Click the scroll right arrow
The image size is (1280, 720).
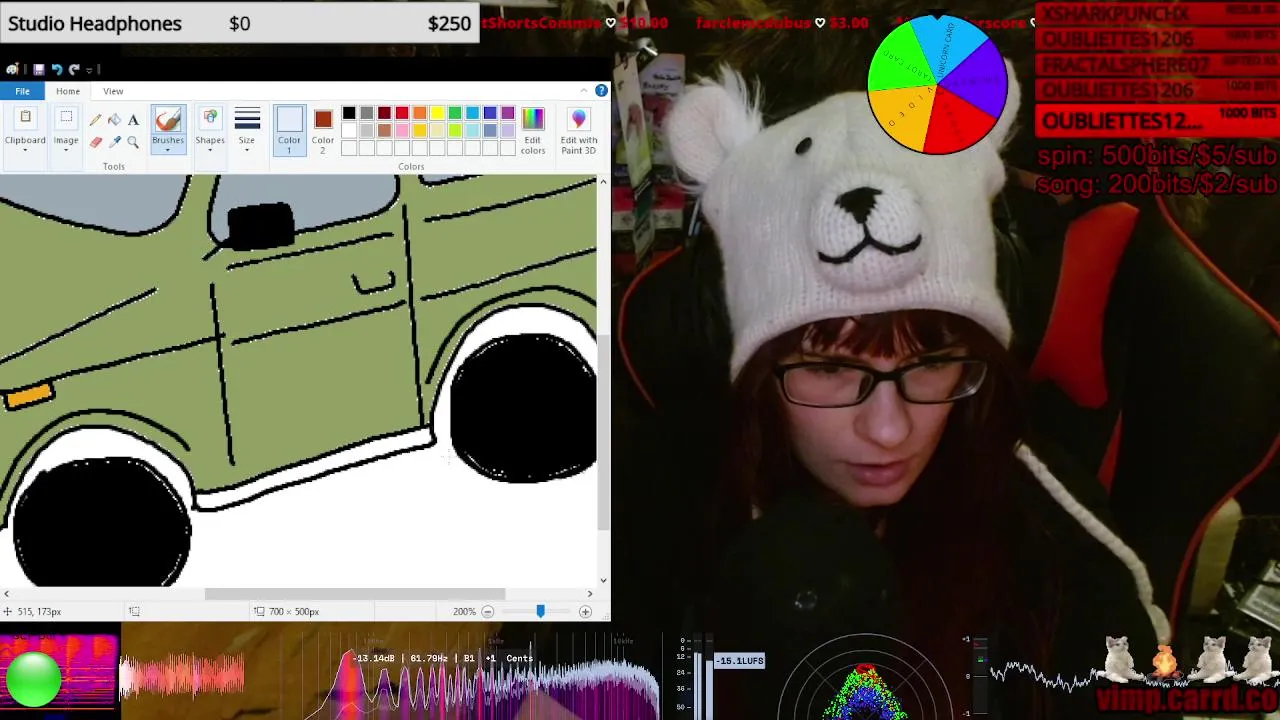point(589,594)
